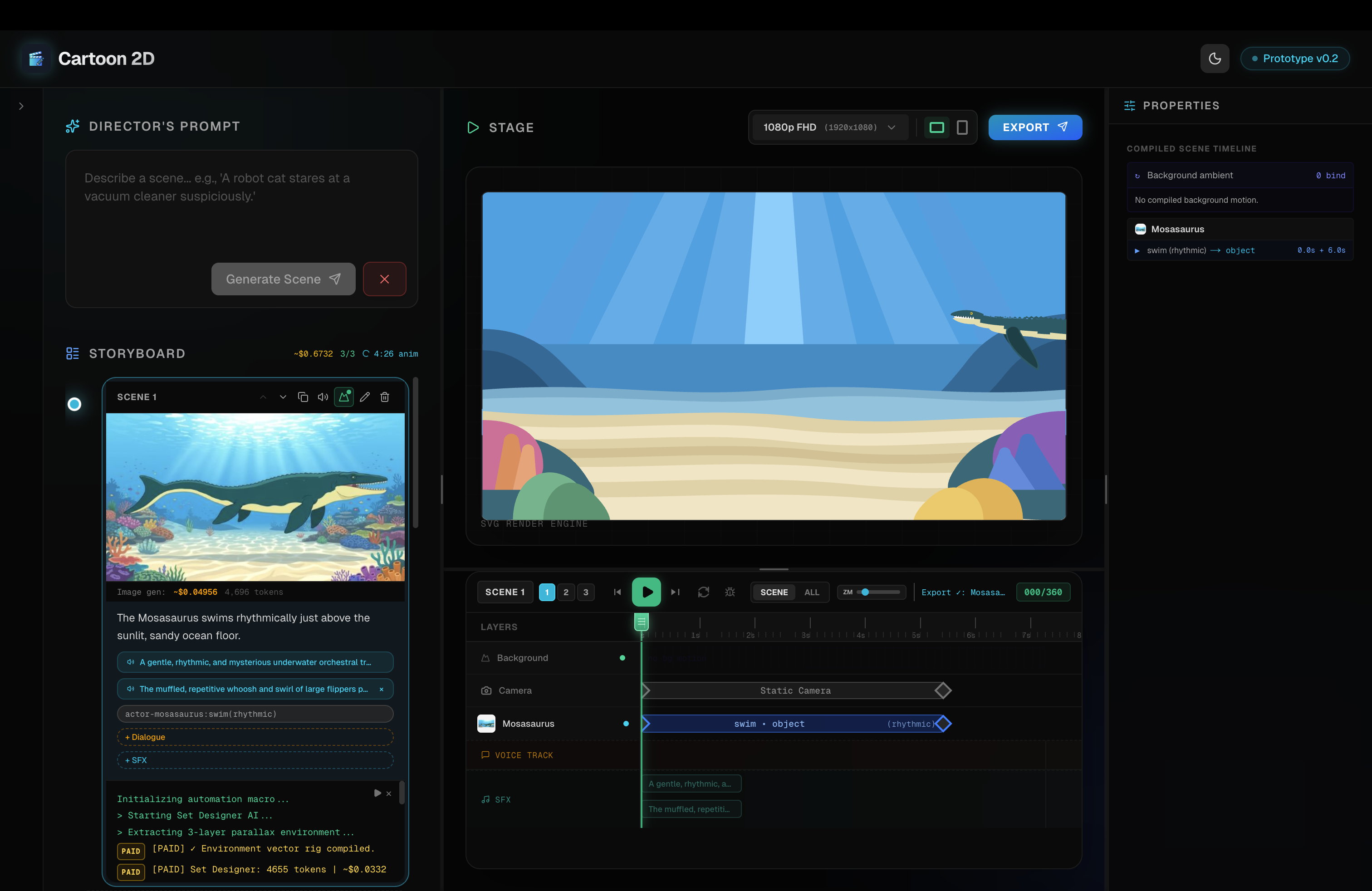Click the loop playback icon
Image resolution: width=1372 pixels, height=891 pixels.
tap(703, 592)
